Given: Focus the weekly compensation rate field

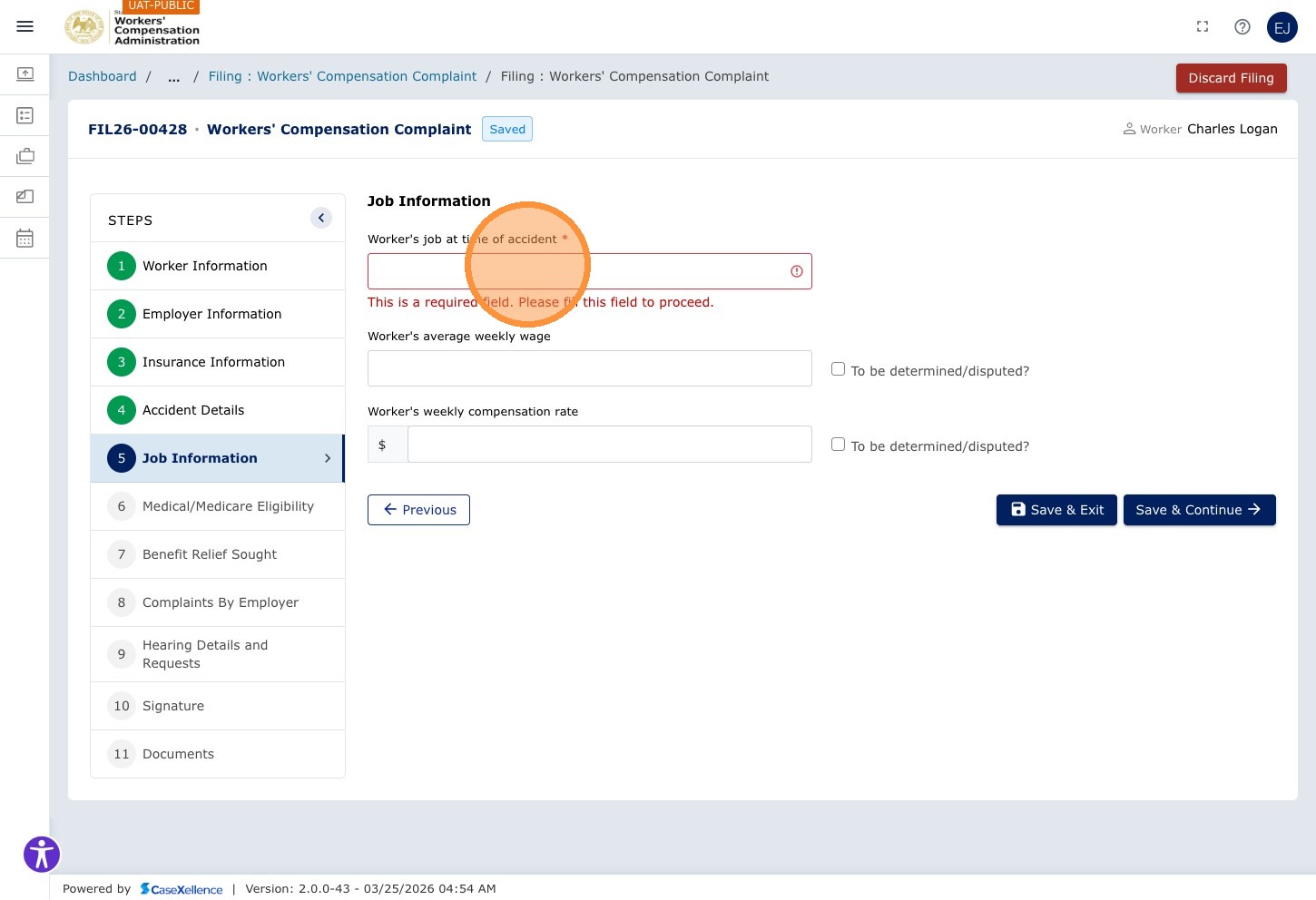Looking at the screenshot, I should (x=610, y=445).
